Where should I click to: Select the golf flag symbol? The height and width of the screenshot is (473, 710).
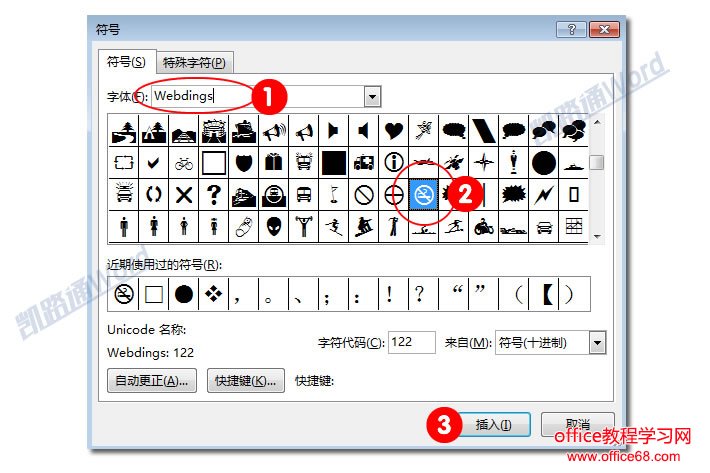pos(334,195)
